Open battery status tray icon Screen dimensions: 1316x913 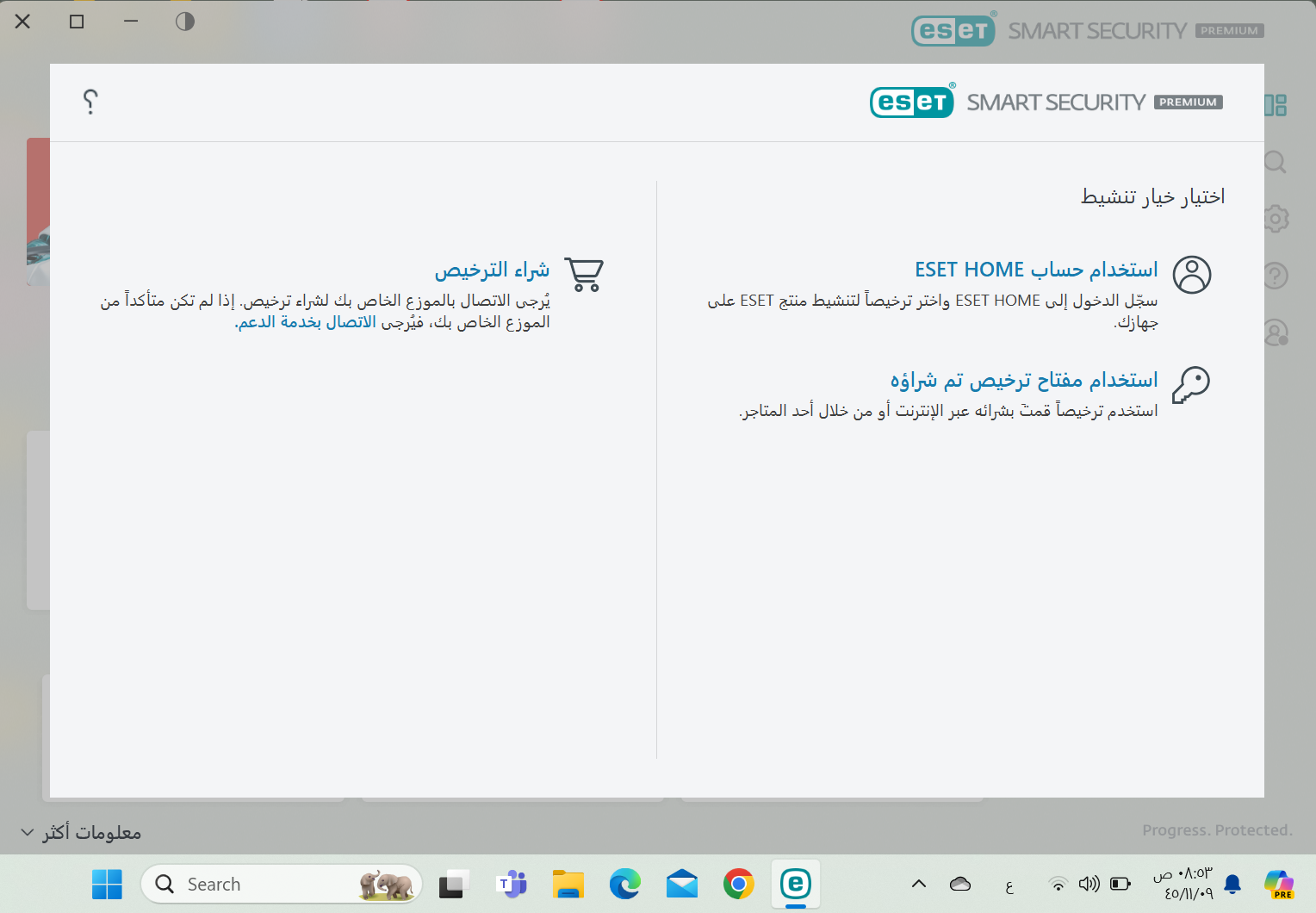pyautogui.click(x=1120, y=884)
